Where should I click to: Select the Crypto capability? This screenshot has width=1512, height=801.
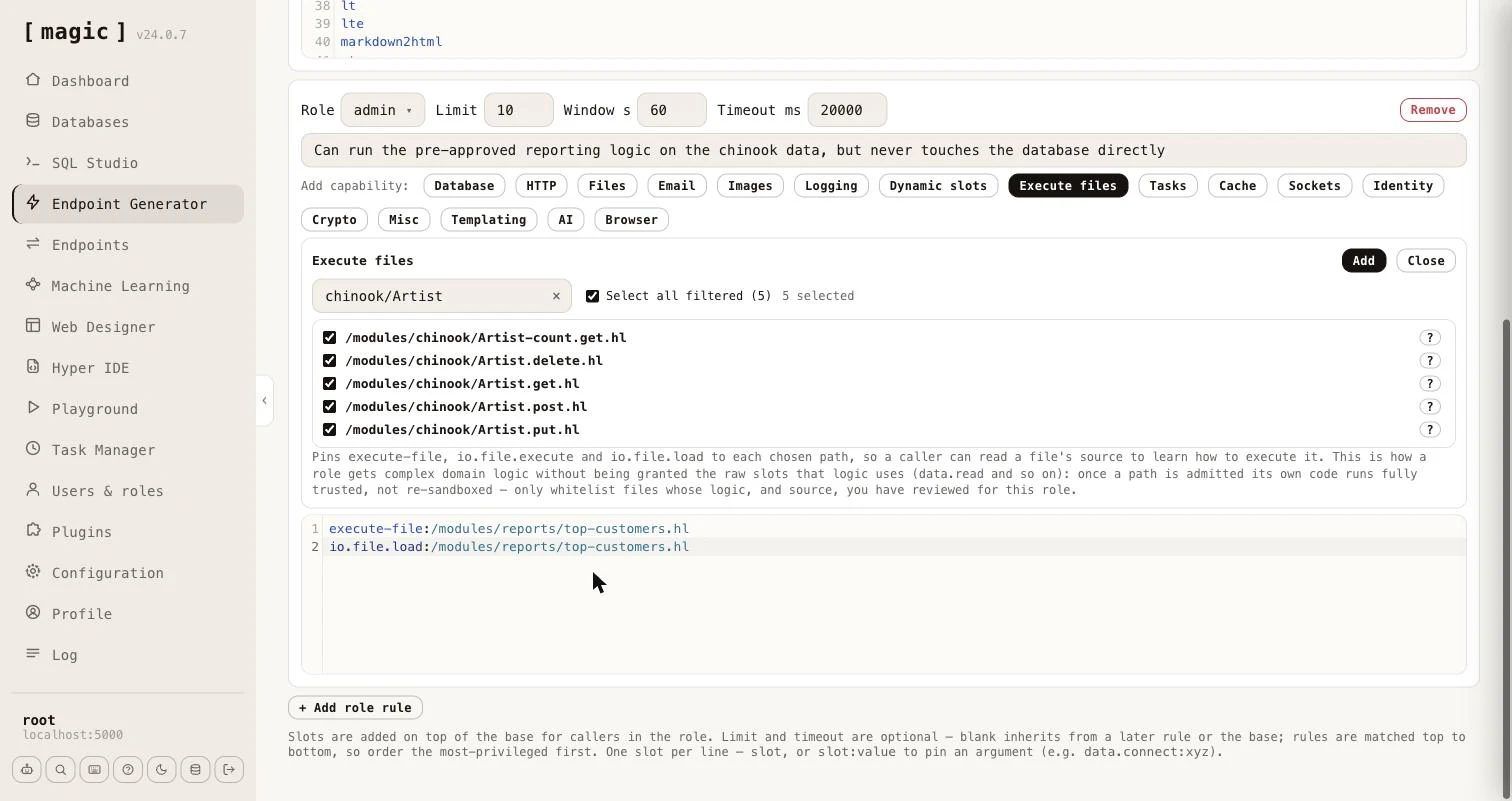[x=334, y=220]
